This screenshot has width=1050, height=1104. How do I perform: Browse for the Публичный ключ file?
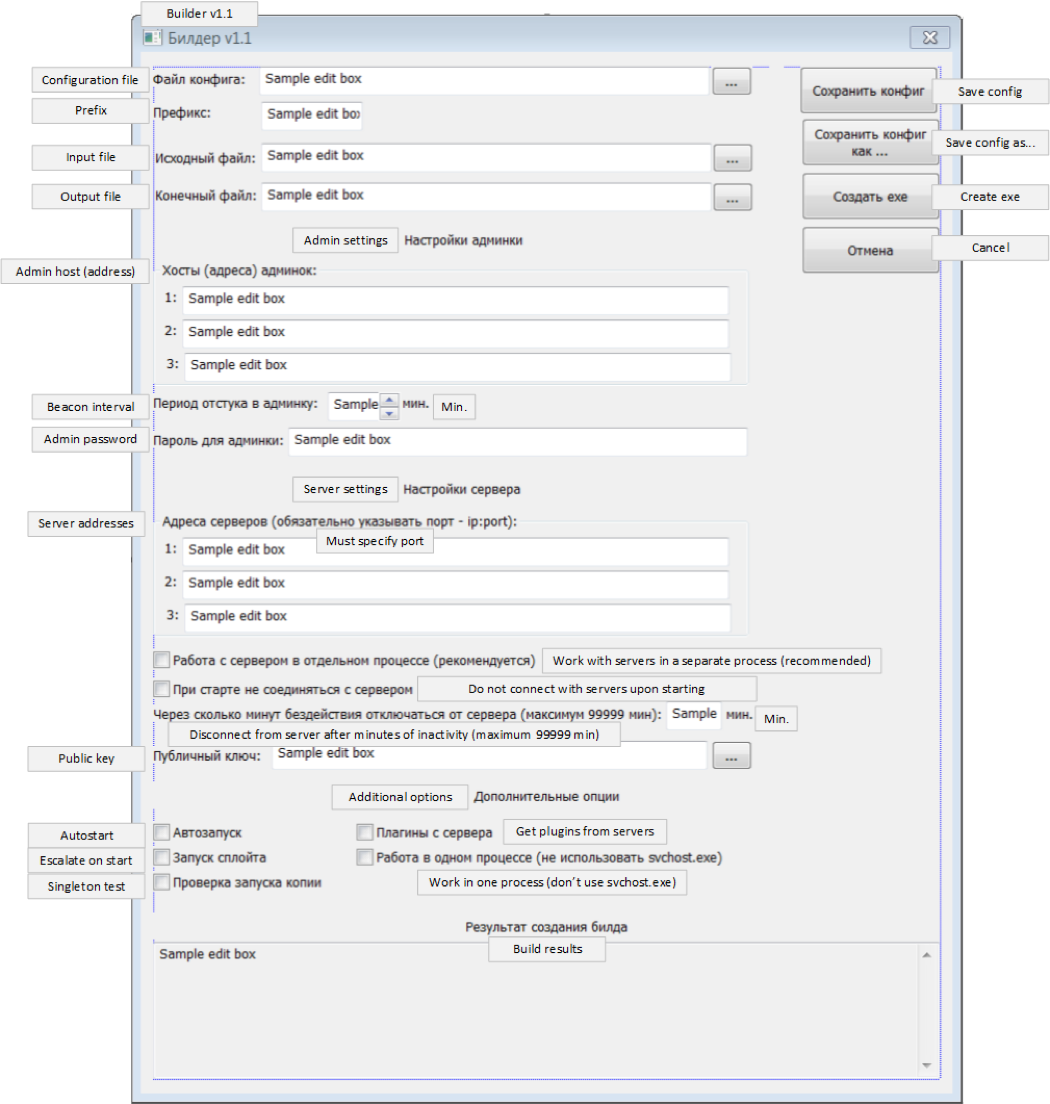(x=731, y=757)
